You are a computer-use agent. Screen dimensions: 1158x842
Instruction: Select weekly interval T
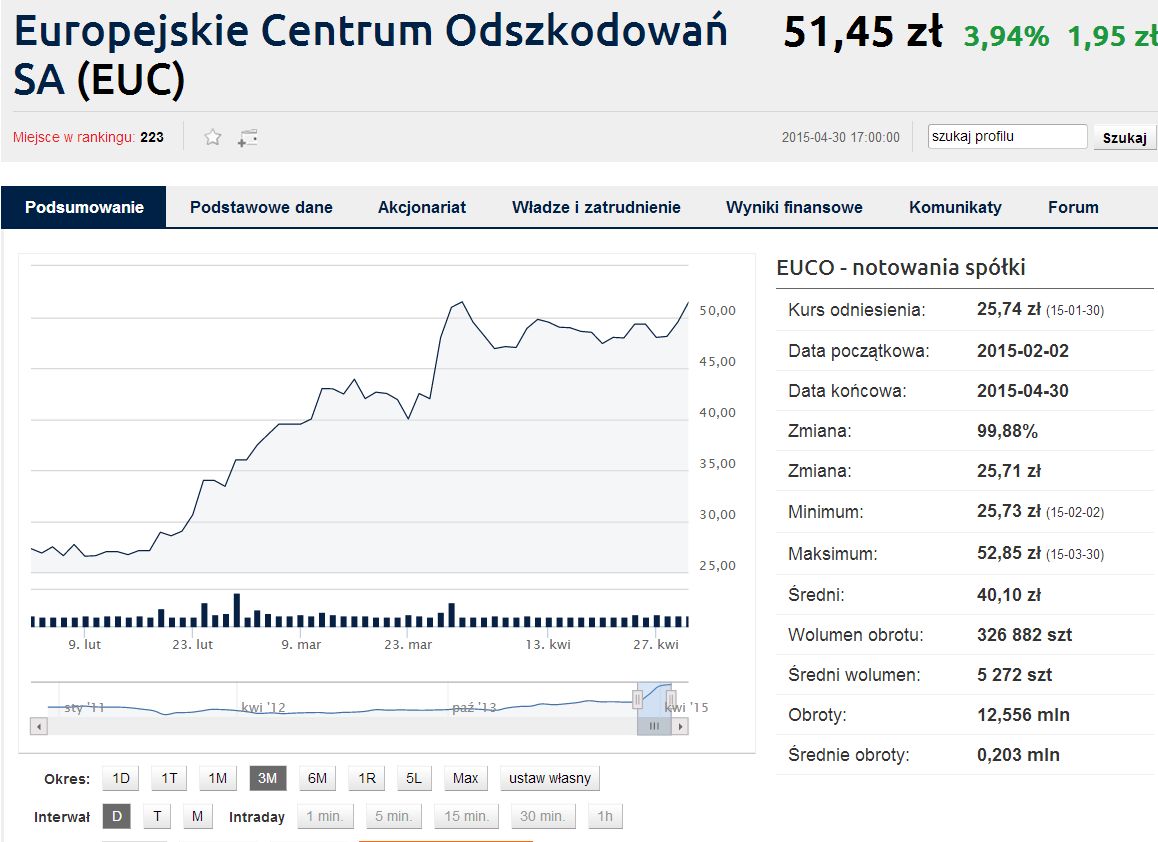click(157, 816)
